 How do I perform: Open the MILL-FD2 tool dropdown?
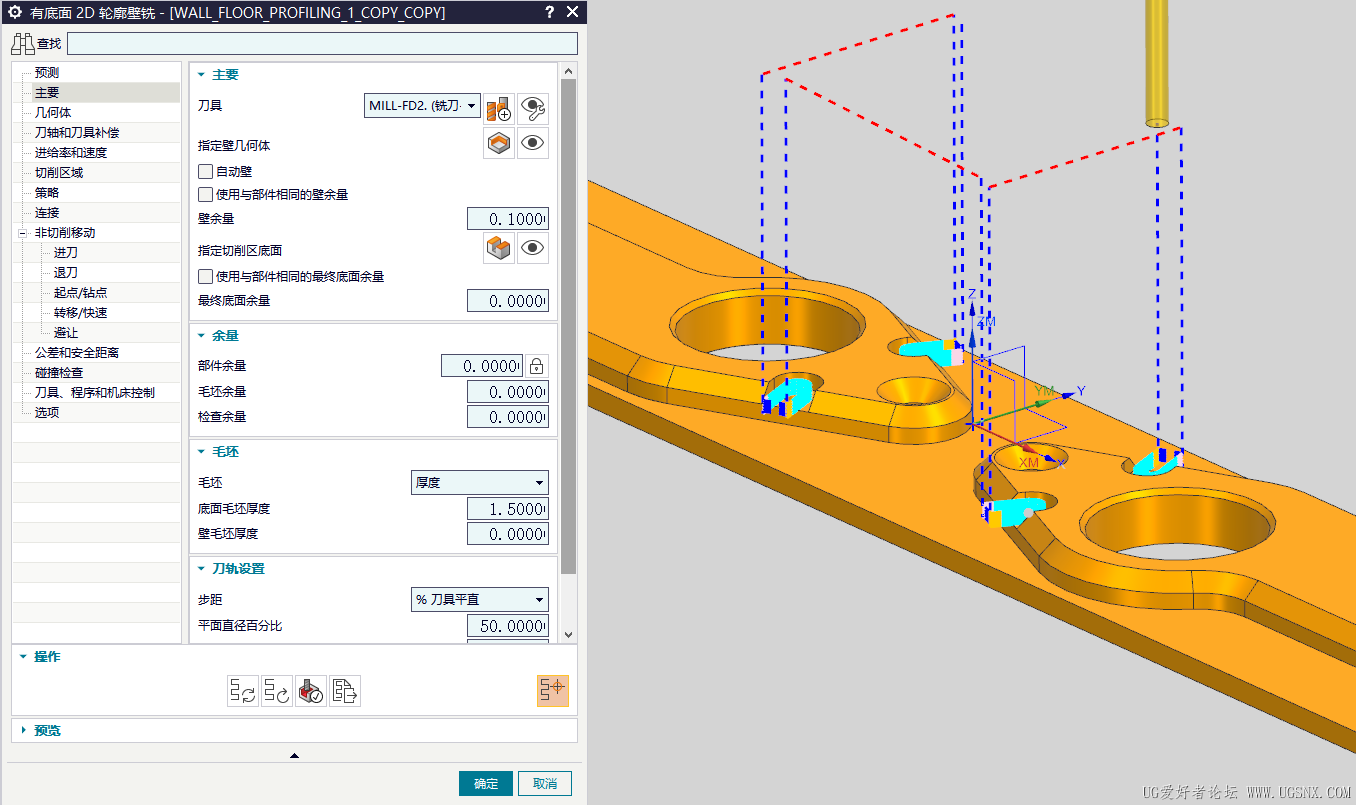click(x=422, y=106)
